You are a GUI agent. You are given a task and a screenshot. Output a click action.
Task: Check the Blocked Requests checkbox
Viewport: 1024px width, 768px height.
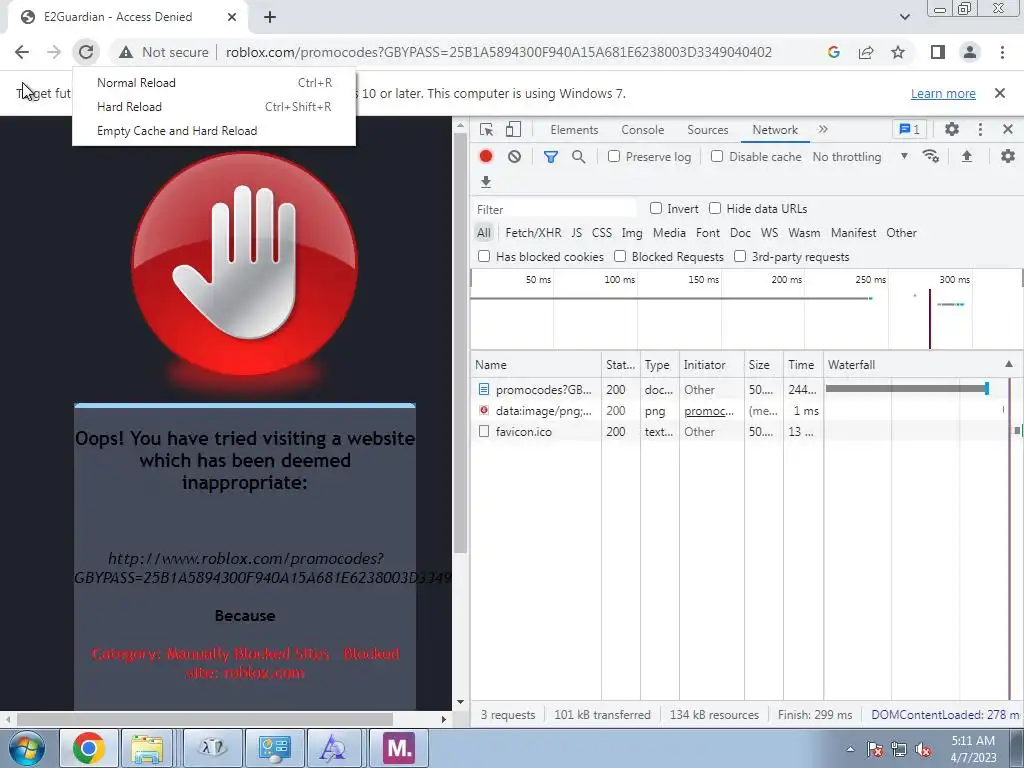pyautogui.click(x=620, y=256)
